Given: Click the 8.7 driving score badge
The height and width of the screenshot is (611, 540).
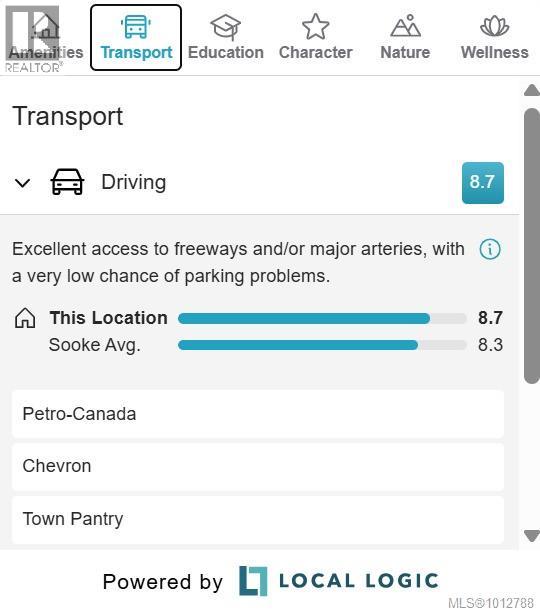Looking at the screenshot, I should tap(483, 182).
